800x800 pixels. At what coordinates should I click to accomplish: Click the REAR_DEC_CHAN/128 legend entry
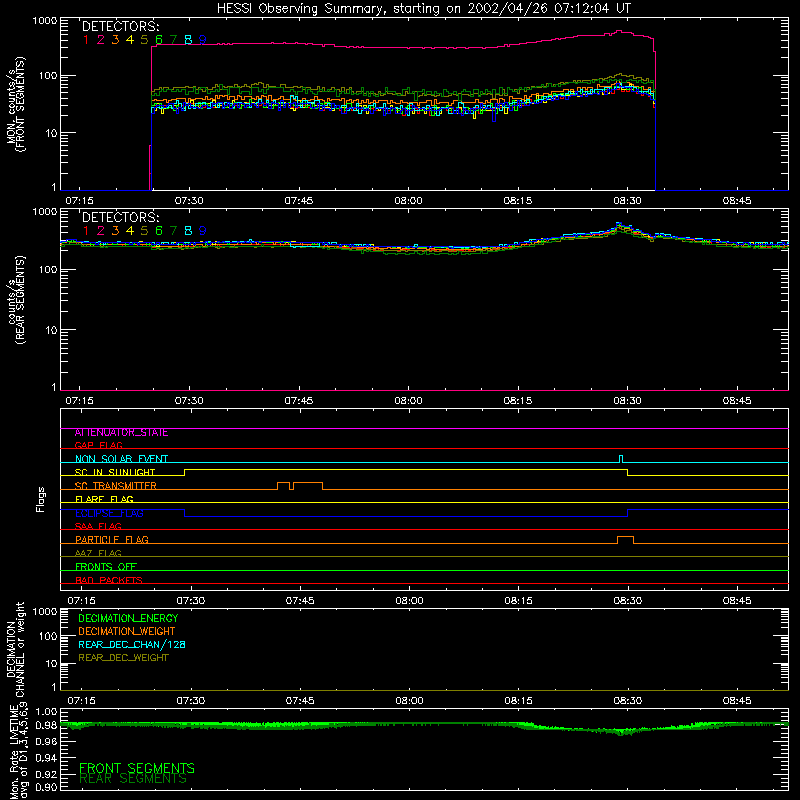[x=132, y=645]
